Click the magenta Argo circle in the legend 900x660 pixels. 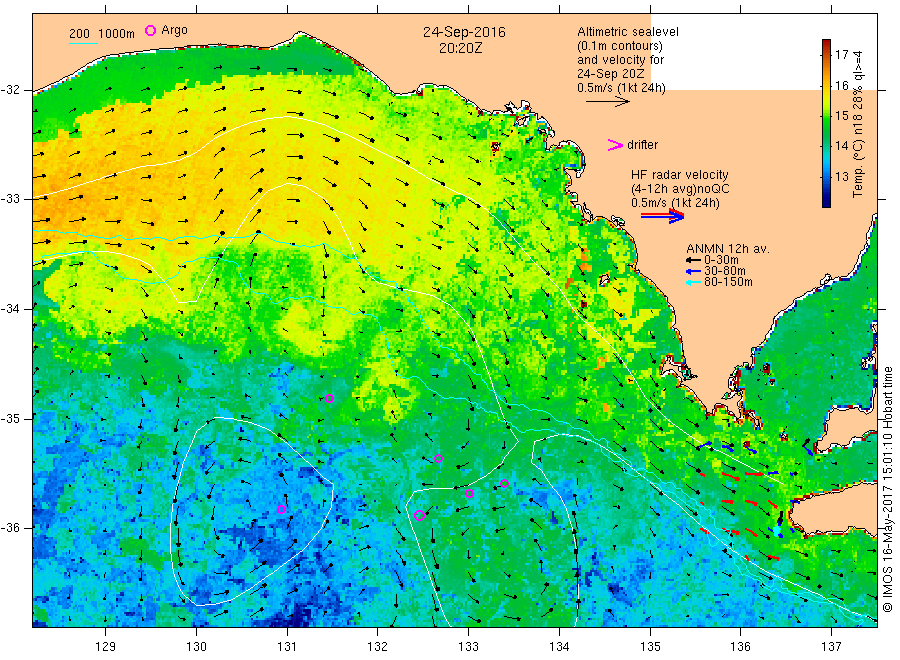(150, 30)
